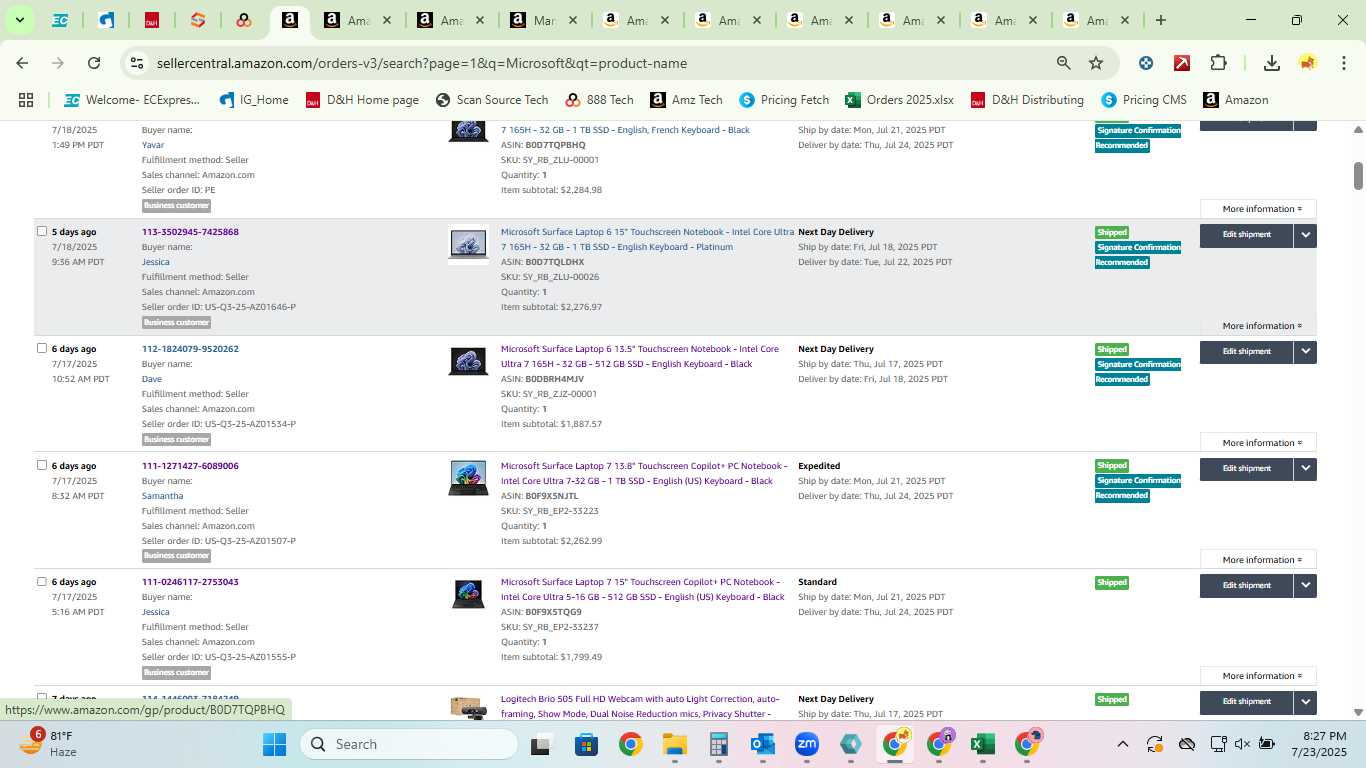This screenshot has height=768, width=1366.
Task: Click the Windows taskbar Search box
Action: pos(409,744)
